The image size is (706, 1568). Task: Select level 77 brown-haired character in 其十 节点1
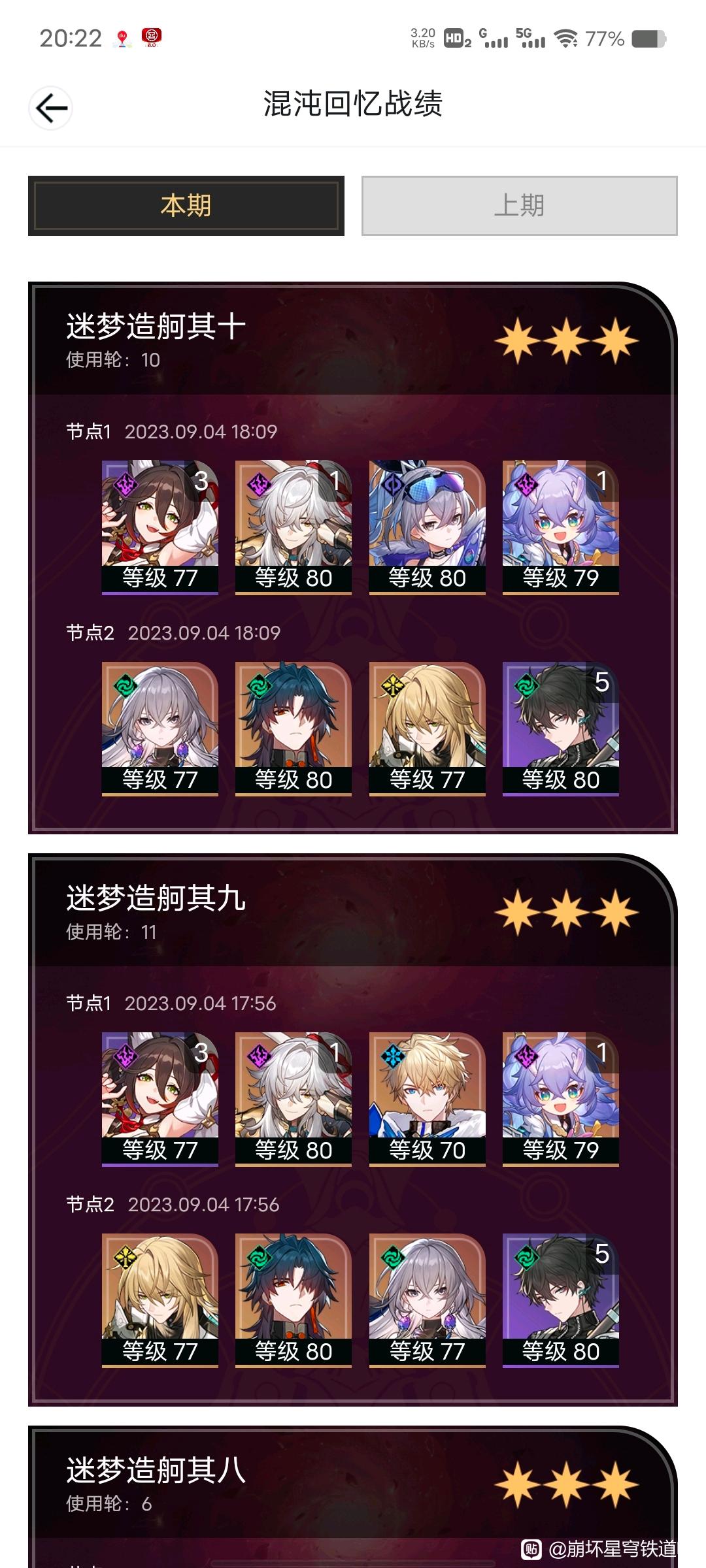[x=160, y=527]
